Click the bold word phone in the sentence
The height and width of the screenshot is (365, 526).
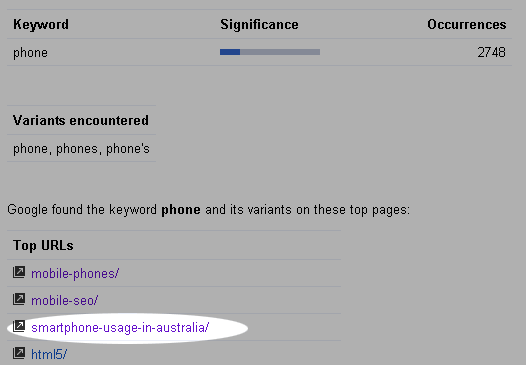click(x=181, y=210)
